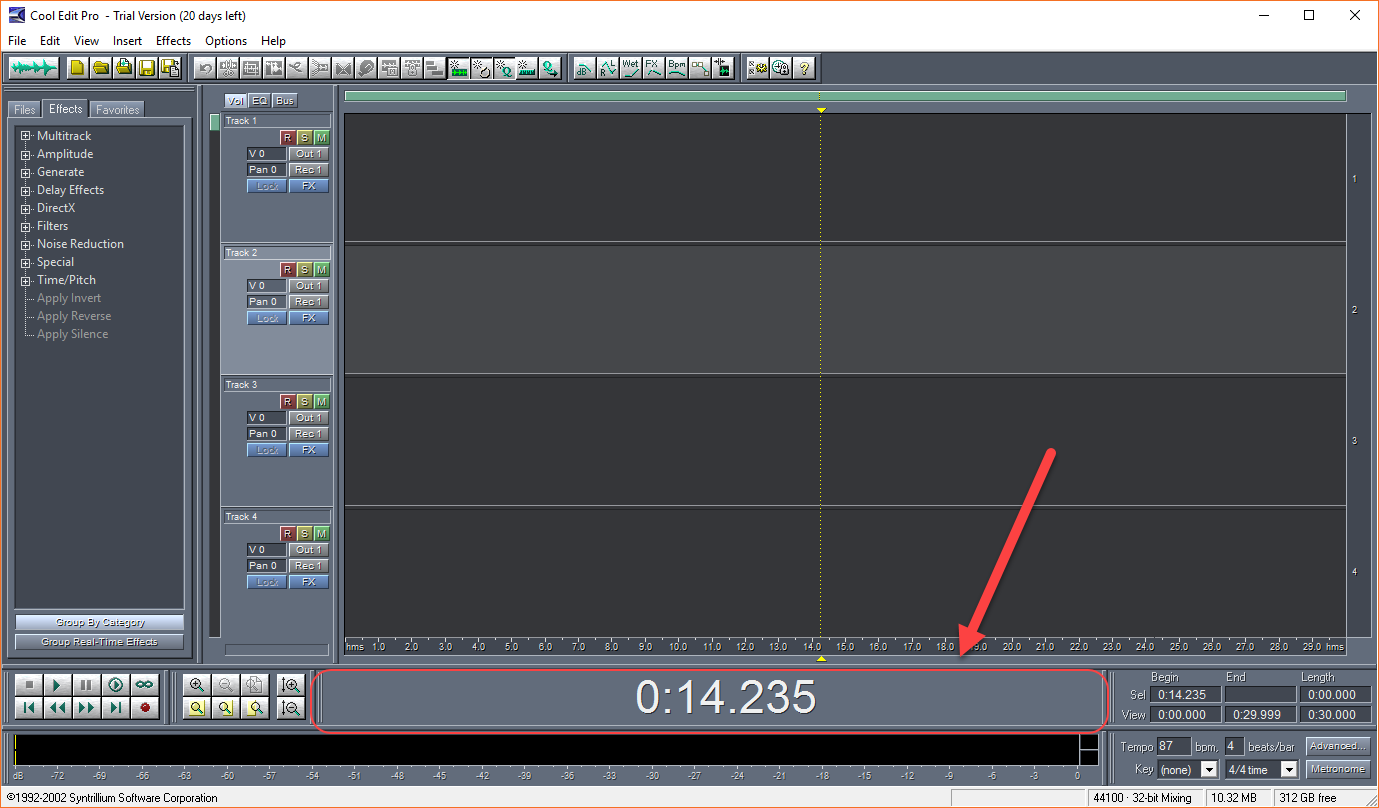This screenshot has width=1379, height=808.
Task: Click the Save session toolbar icon
Action: tap(147, 68)
